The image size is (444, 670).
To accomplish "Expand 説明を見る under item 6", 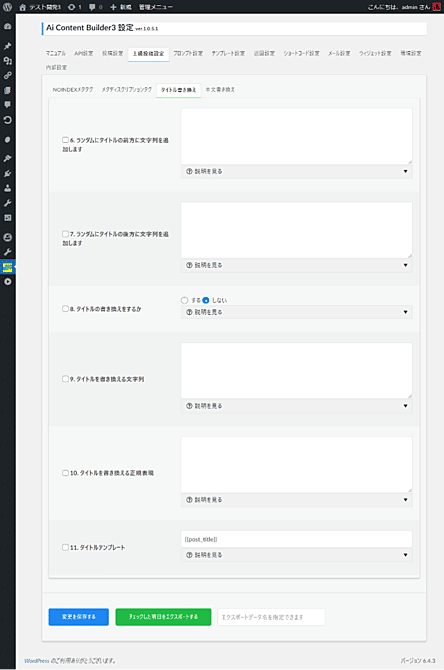I will coord(297,171).
